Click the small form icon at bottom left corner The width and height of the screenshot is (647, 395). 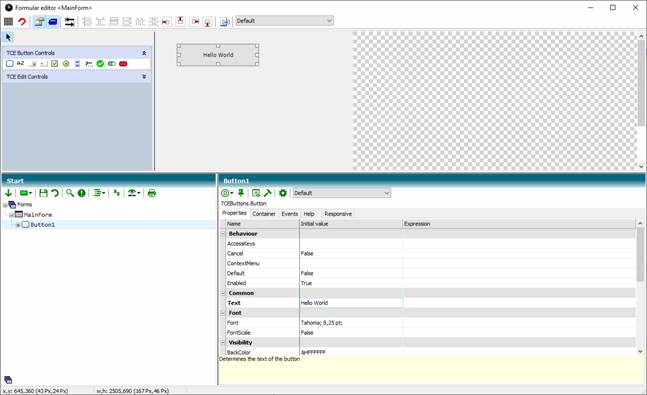(x=8, y=380)
